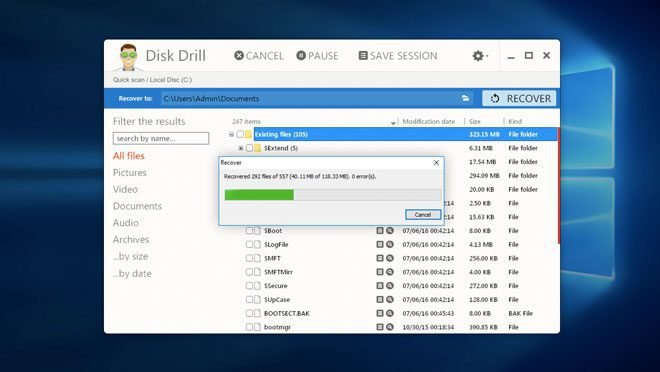
Task: Click the sort arrow beside items column
Action: click(x=393, y=122)
